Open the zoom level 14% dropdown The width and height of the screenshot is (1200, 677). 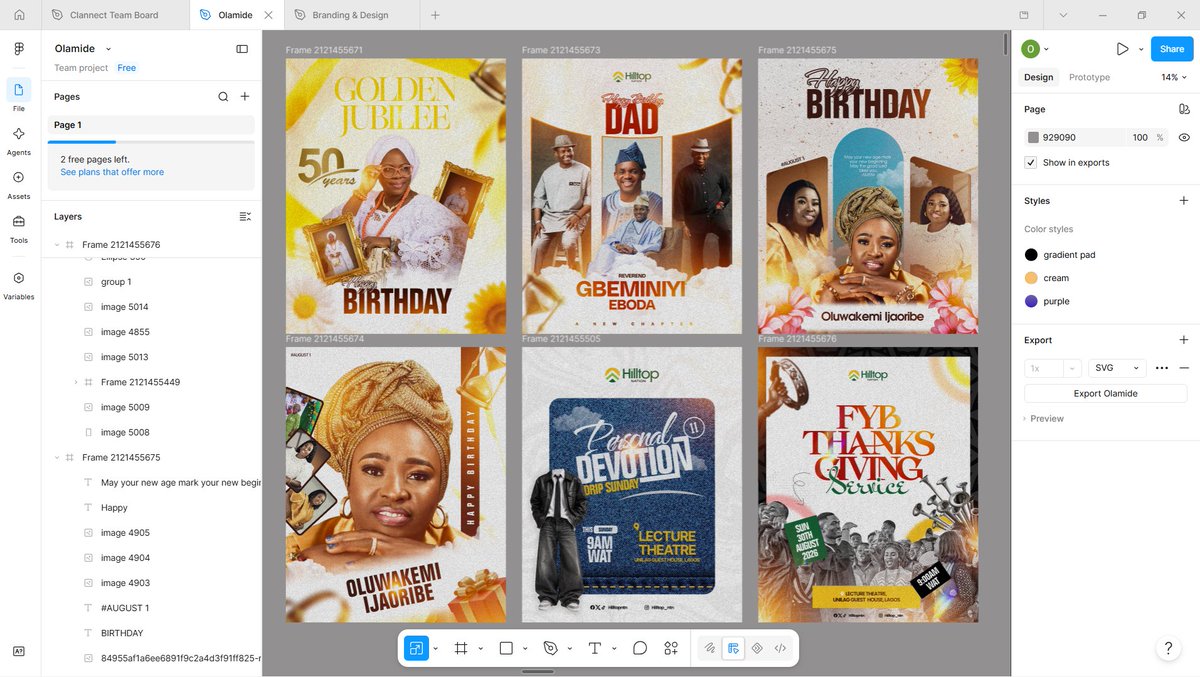(1175, 77)
